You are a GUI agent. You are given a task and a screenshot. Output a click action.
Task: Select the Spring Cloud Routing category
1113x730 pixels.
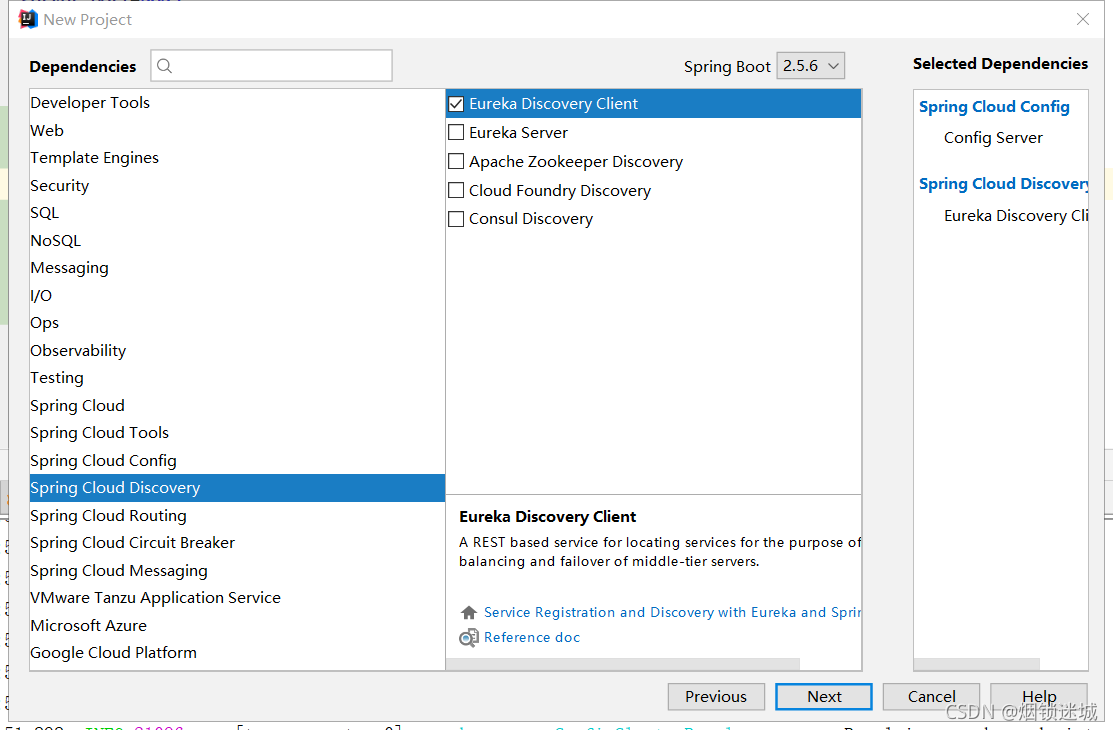pyautogui.click(x=108, y=515)
